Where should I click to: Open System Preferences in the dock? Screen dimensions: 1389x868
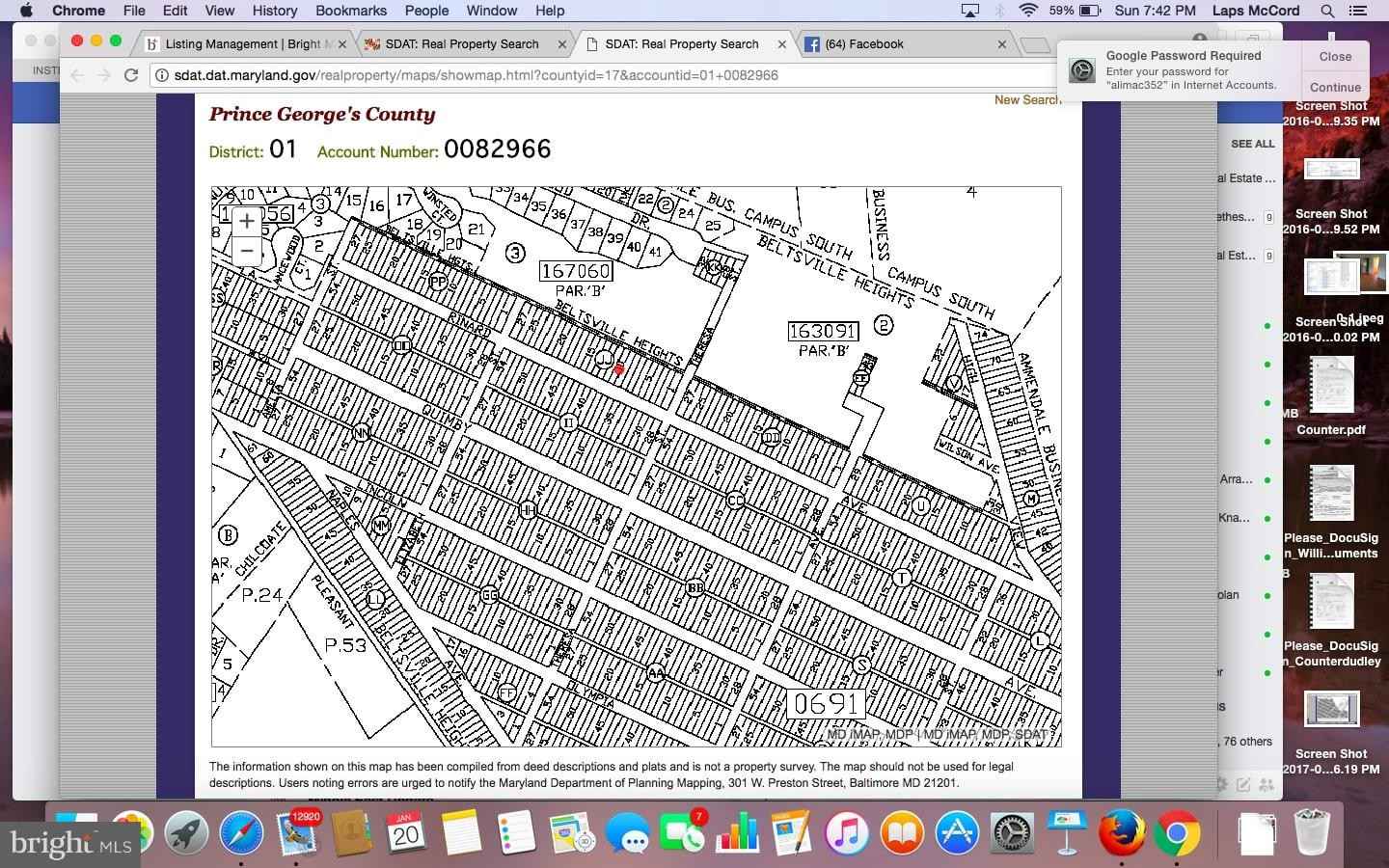point(1011,832)
